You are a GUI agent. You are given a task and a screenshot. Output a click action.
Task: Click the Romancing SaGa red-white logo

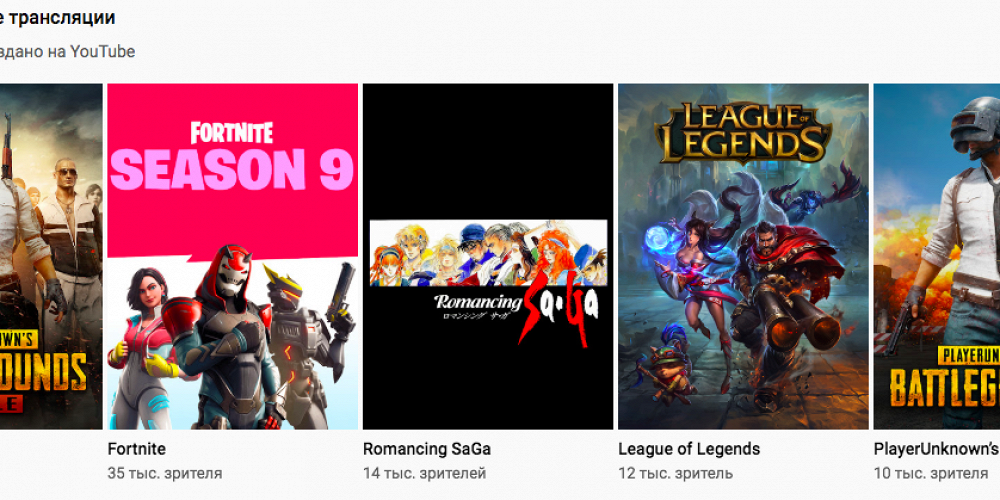[x=517, y=309]
